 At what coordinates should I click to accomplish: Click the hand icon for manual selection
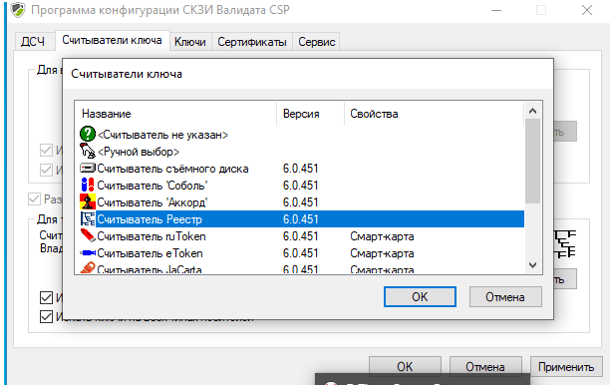[88, 151]
